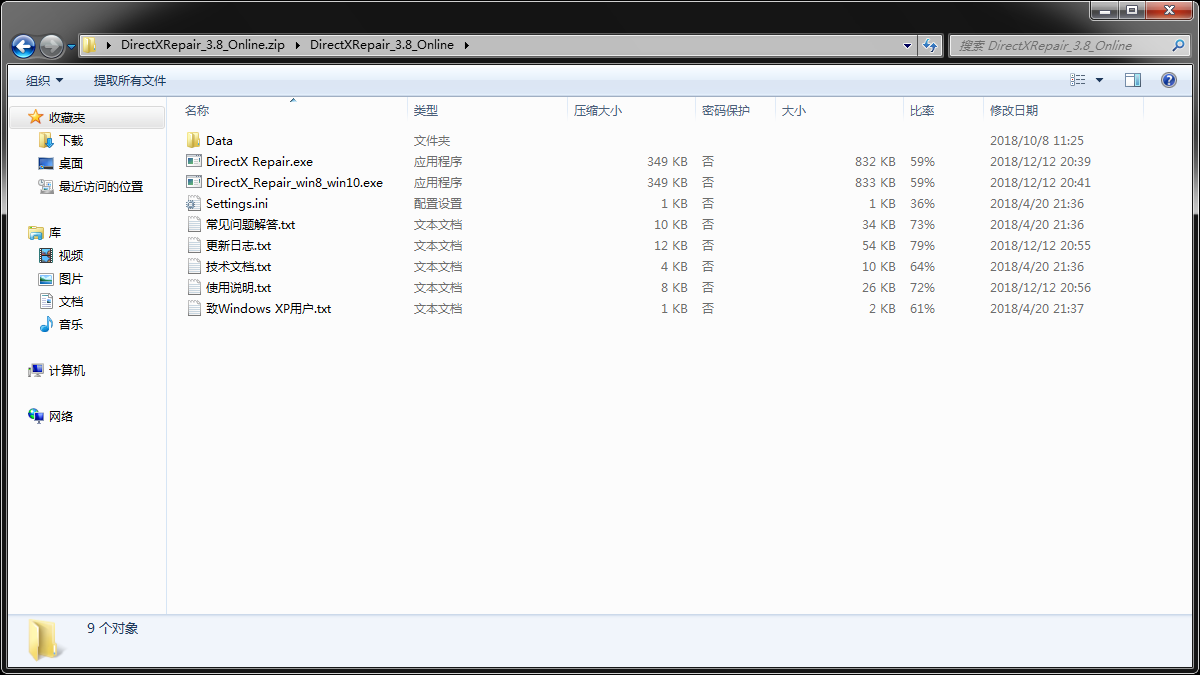Click the icon of DirectX_Repair_win8_win10.exe

tap(194, 182)
